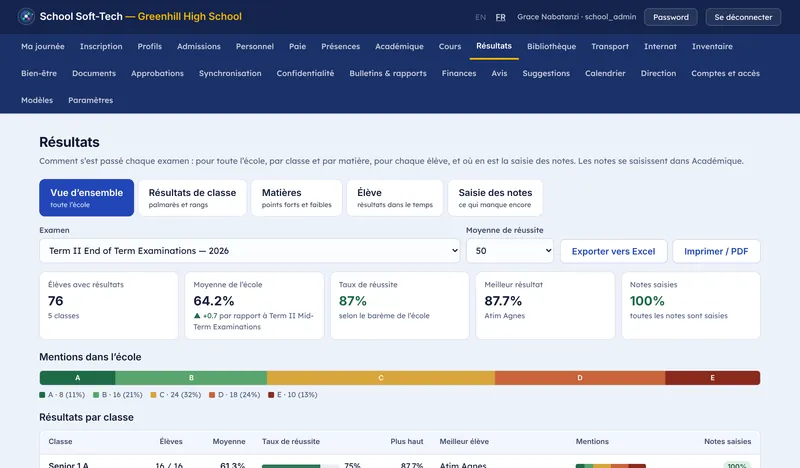Open Calendrier section

(x=605, y=73)
